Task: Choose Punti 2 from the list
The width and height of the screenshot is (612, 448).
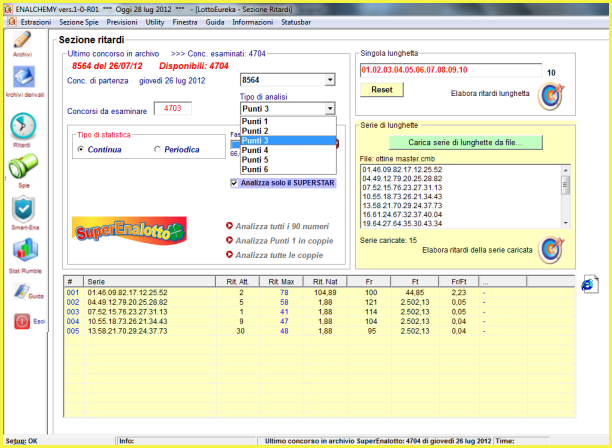Action: pyautogui.click(x=288, y=131)
